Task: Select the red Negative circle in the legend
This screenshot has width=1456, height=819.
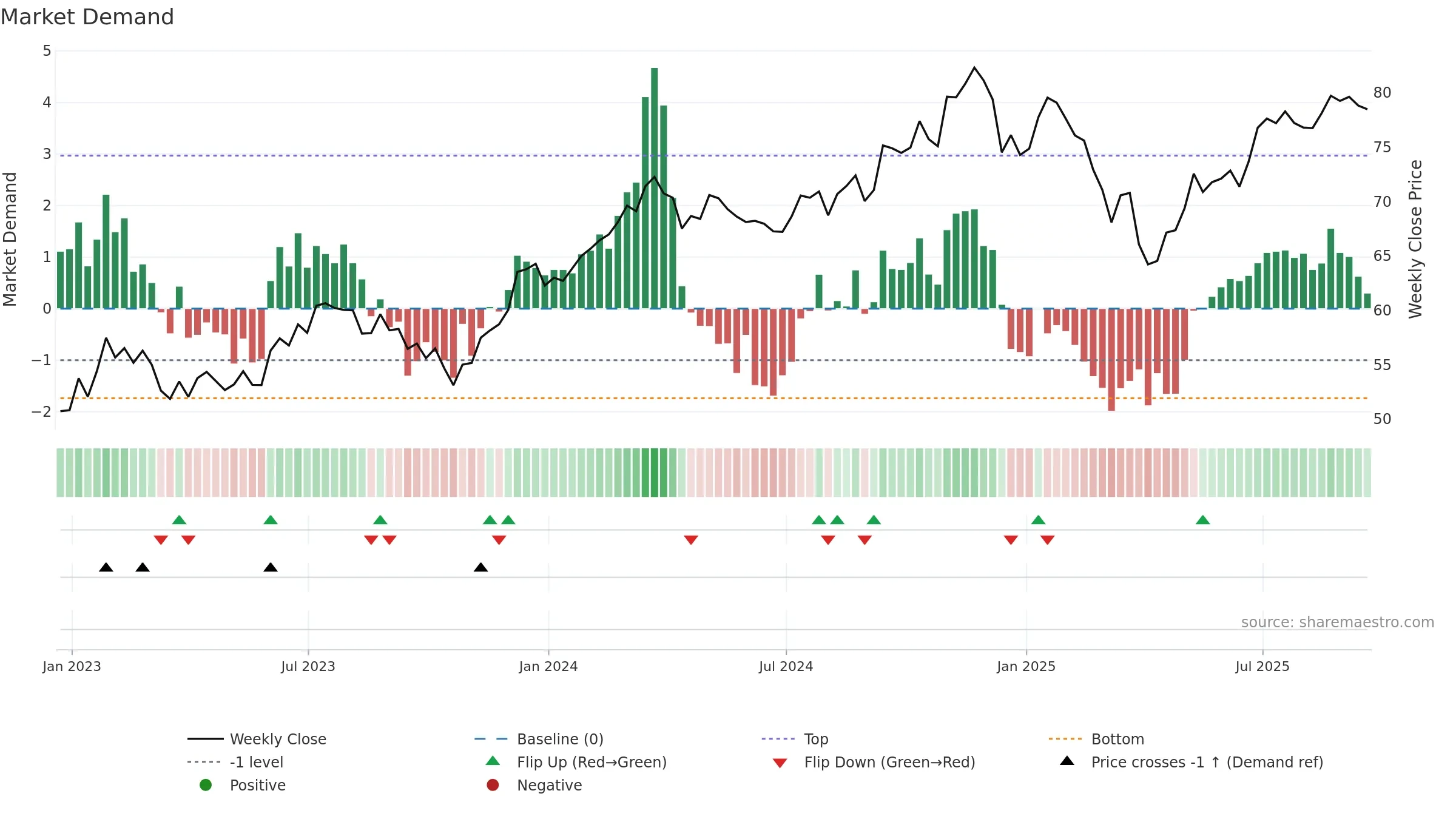Action: coord(493,785)
